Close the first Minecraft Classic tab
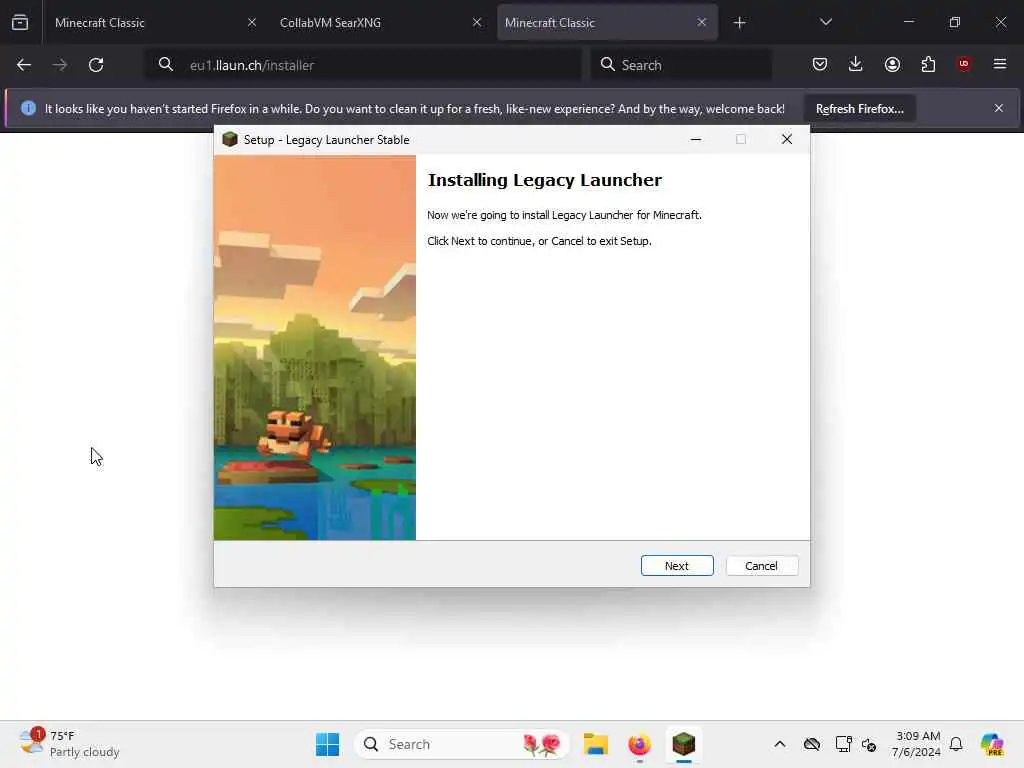The height and width of the screenshot is (768, 1024). click(251, 22)
